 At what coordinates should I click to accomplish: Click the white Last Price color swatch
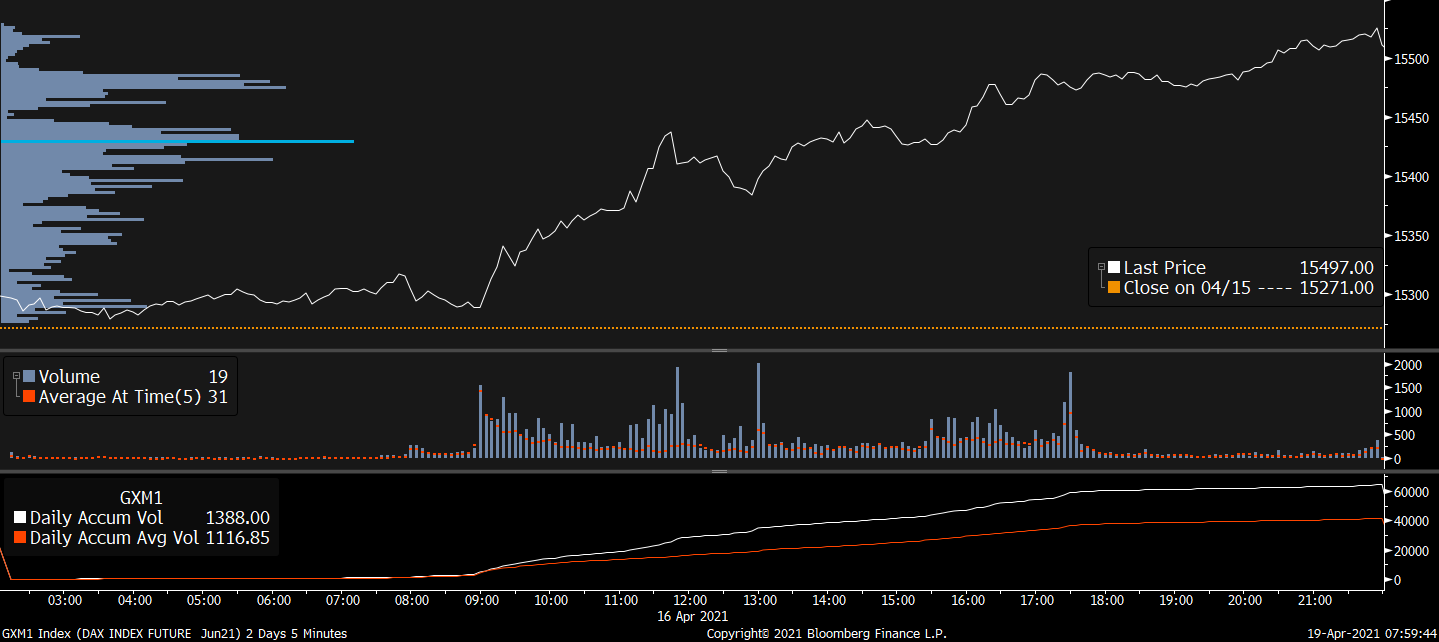pyautogui.click(x=1113, y=268)
